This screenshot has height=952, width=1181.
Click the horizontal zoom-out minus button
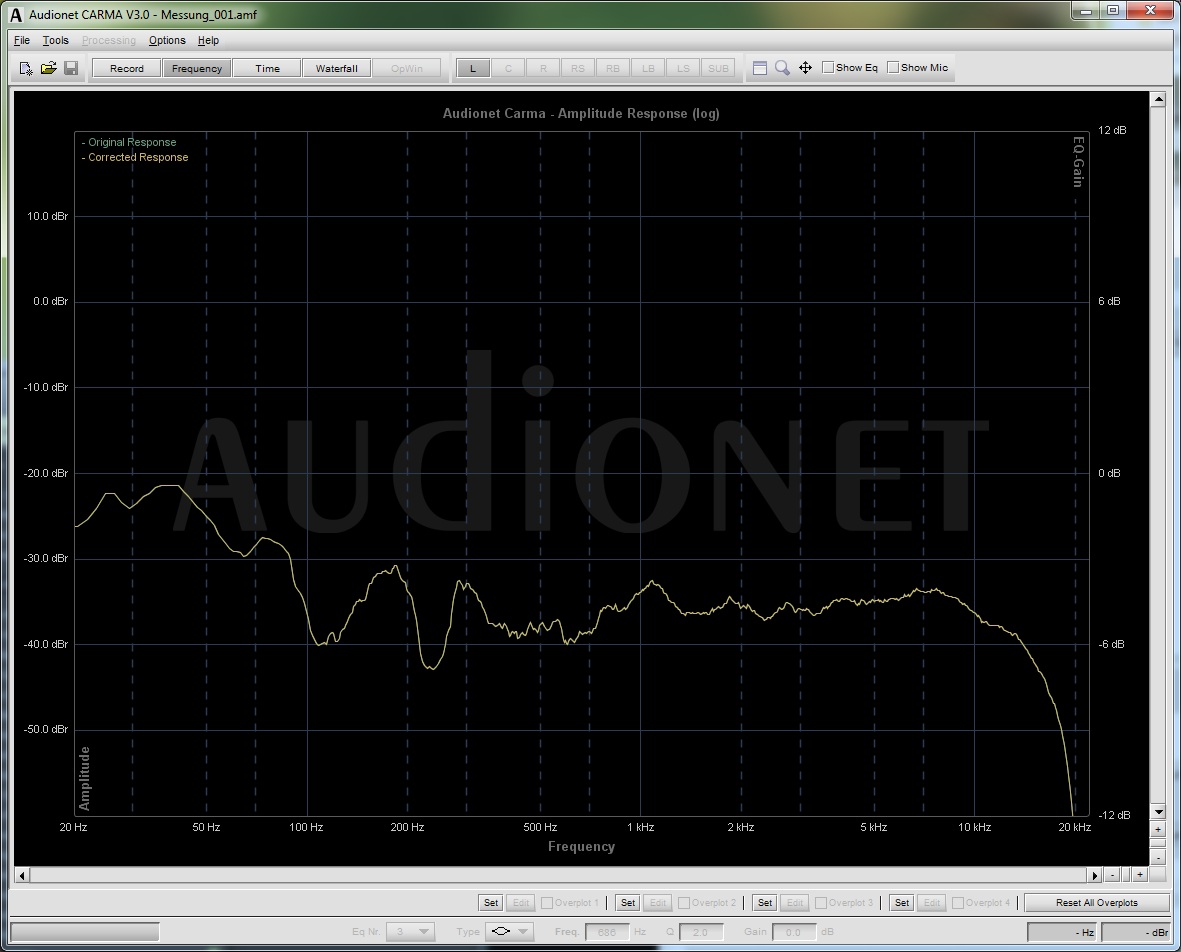(1113, 875)
